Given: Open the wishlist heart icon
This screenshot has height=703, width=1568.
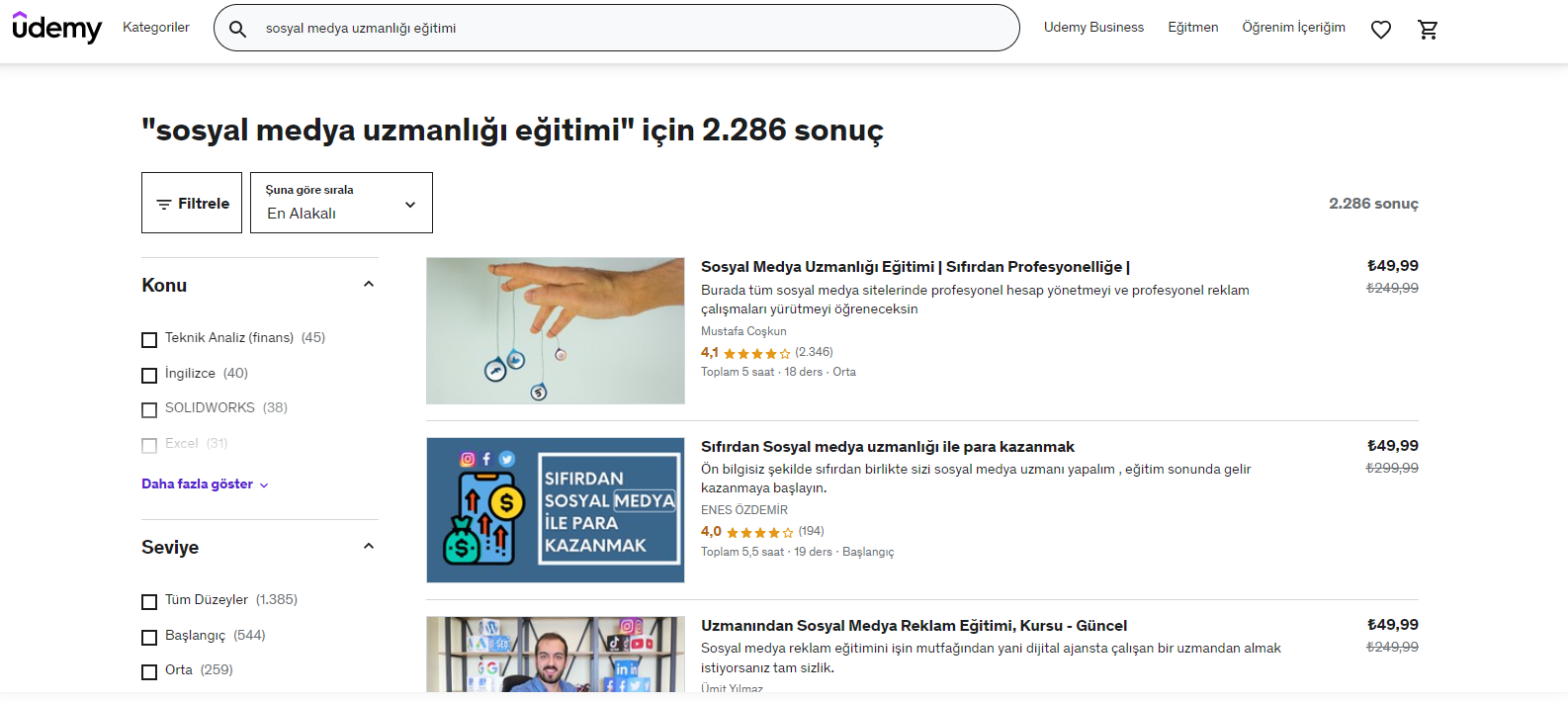Looking at the screenshot, I should (1381, 30).
